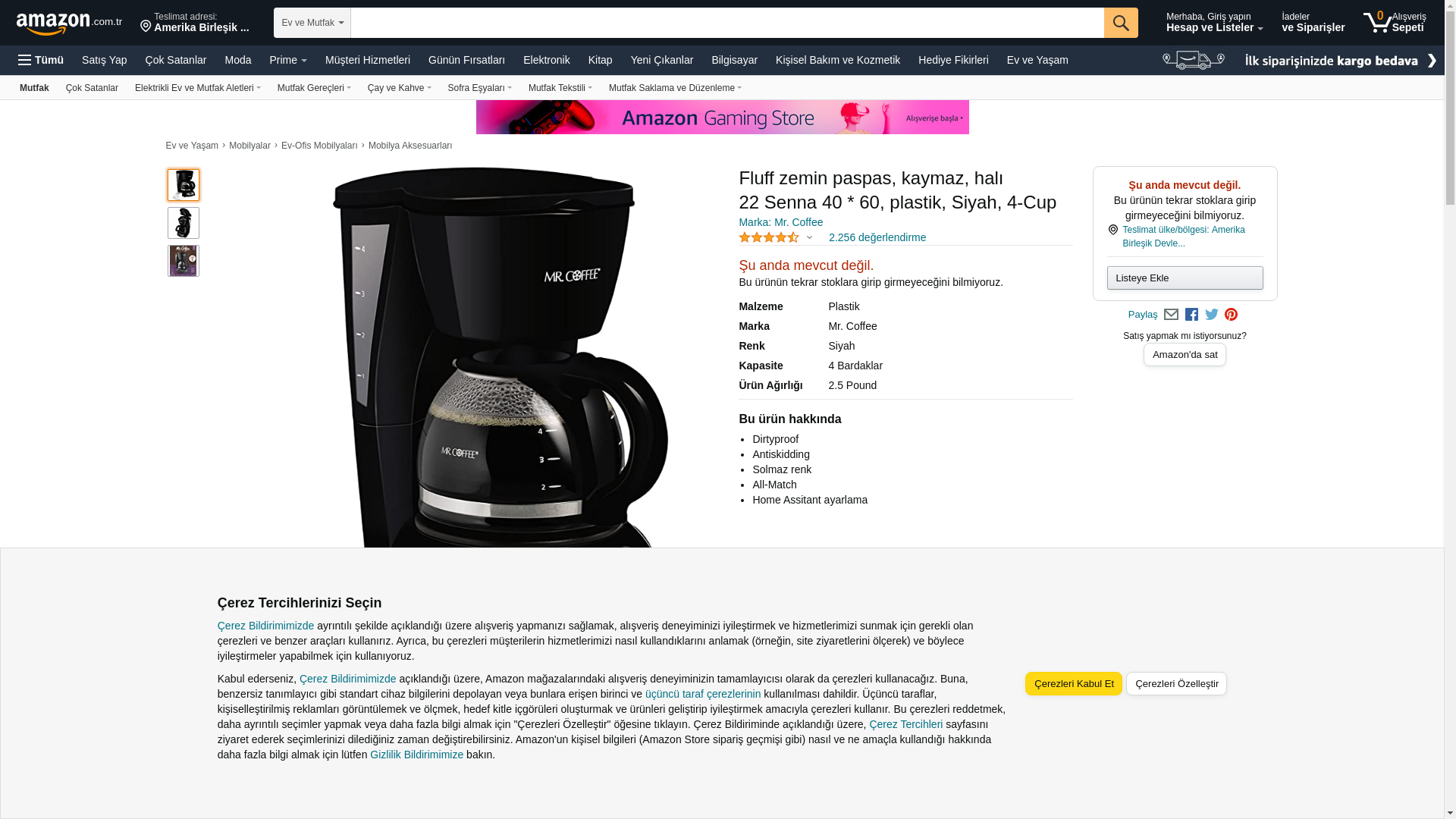Accept cookies with Çerezleri Kabul Et
Screen dimensions: 1456x819
coord(1073,683)
